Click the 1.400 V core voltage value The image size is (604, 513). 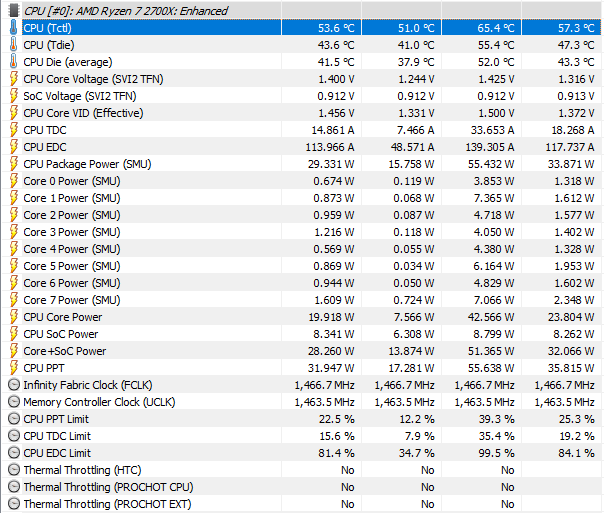[336, 79]
